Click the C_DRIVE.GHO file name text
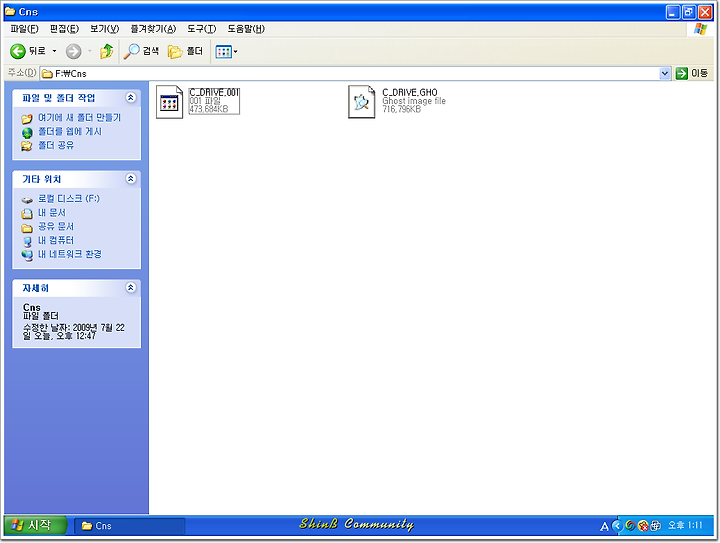Screen dimensions: 720x543 coord(410,92)
